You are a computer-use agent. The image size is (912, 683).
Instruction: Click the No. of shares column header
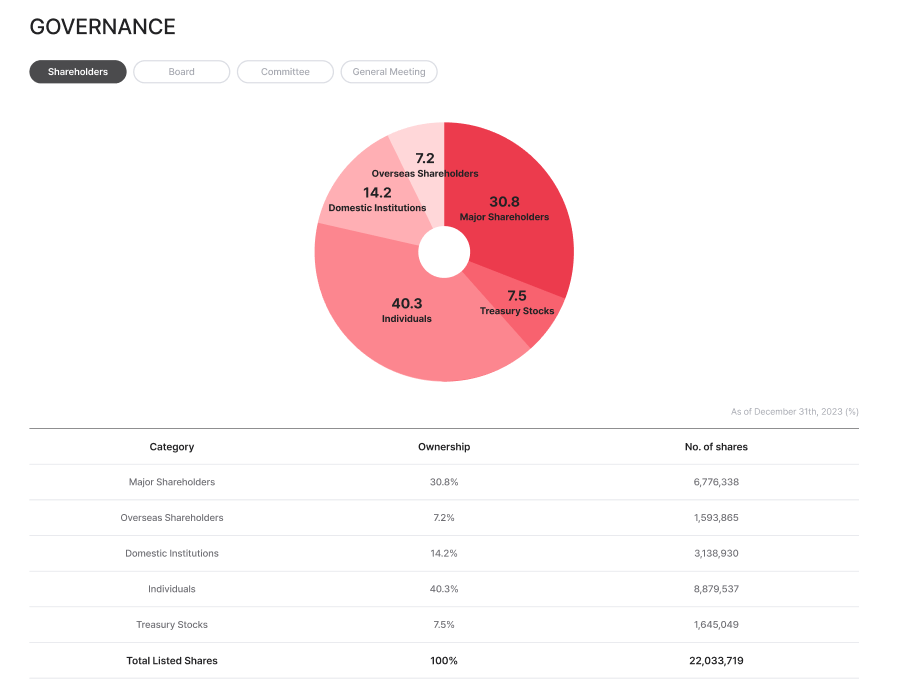click(716, 447)
